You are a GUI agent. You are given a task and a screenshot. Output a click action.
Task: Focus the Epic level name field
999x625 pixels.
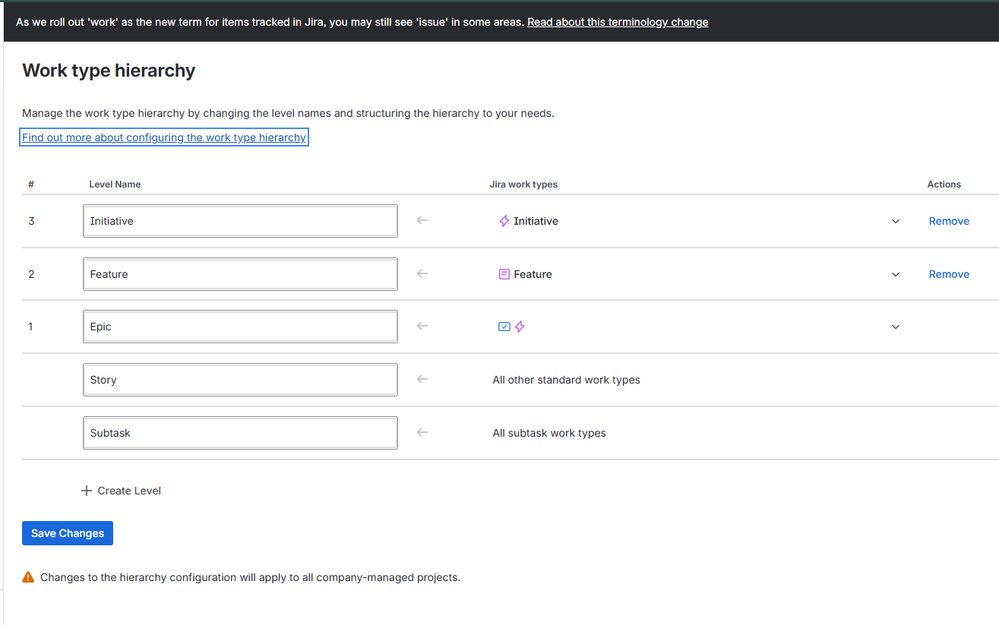click(240, 327)
